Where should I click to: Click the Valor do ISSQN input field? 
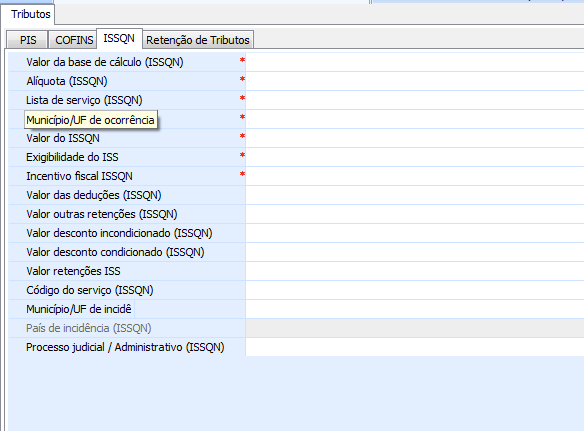tap(415, 138)
